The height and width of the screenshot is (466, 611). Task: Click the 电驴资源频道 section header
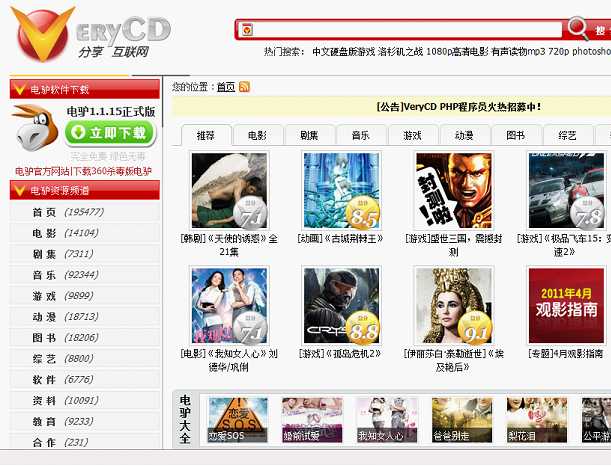(x=85, y=190)
